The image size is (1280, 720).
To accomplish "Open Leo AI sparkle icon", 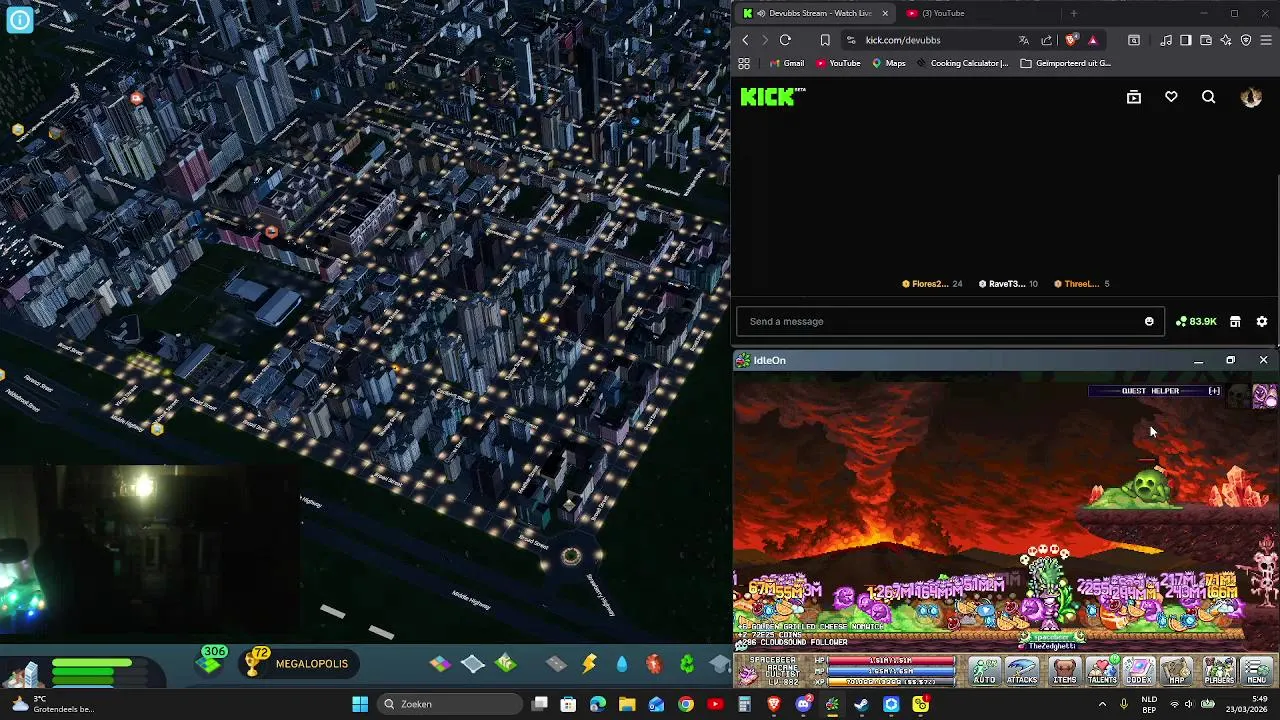I will tap(1226, 40).
